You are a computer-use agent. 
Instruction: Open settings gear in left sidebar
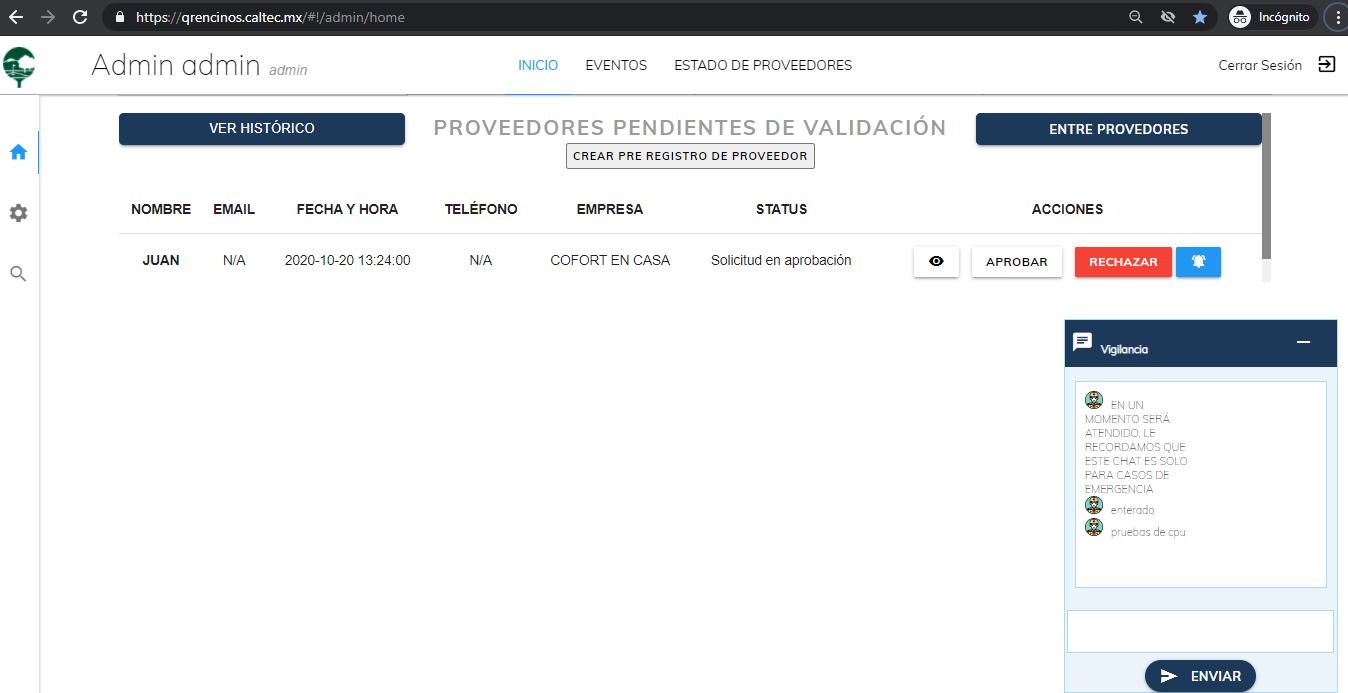[18, 213]
